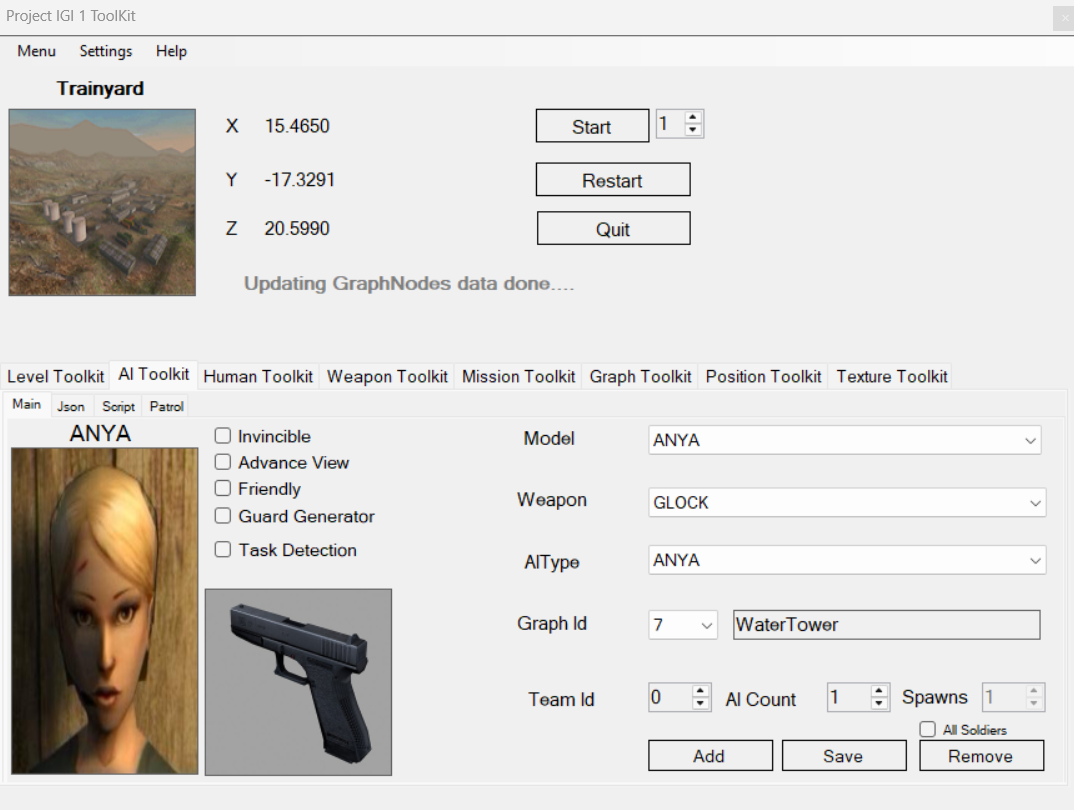Switch to the Mission Toolkit tab
The height and width of the screenshot is (810, 1074).
519,377
